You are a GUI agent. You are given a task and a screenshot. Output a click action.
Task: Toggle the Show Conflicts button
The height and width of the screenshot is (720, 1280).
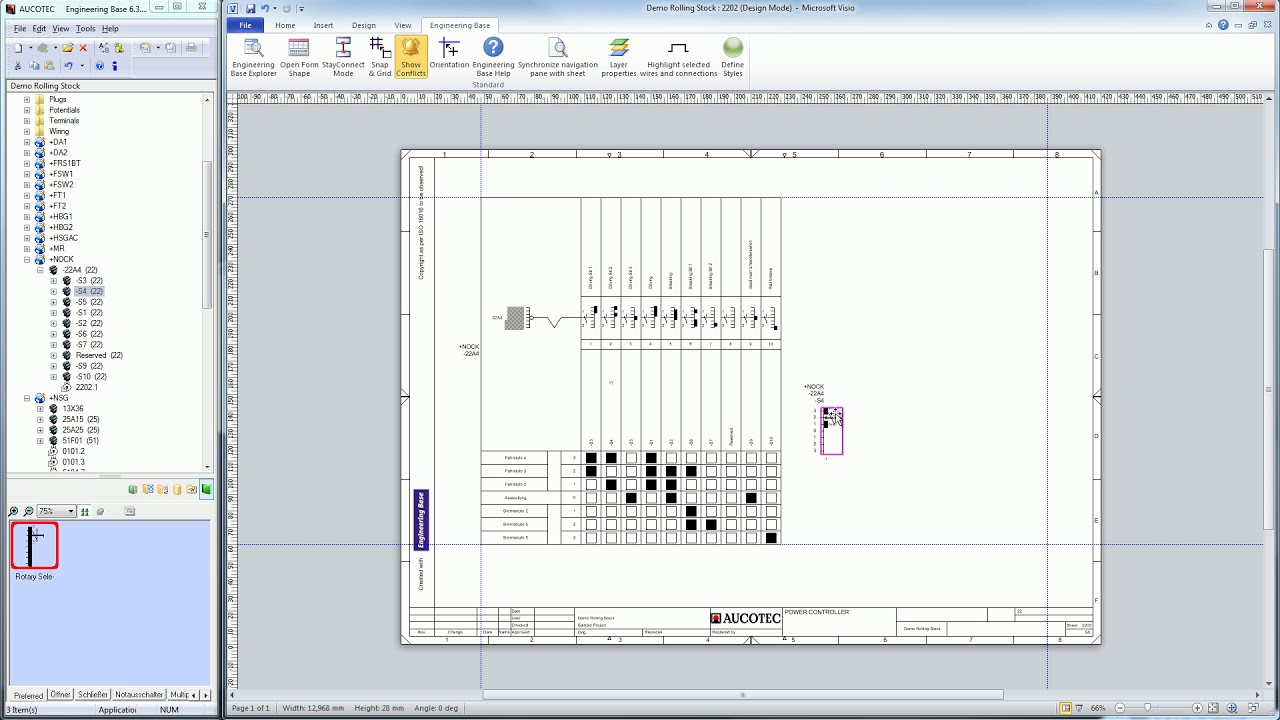coord(411,58)
